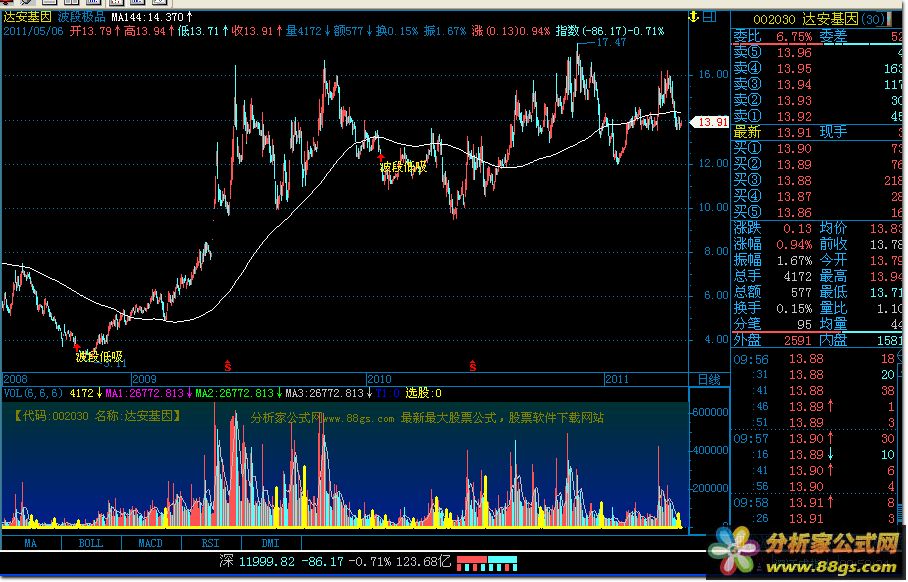Click the 123.68亿 turnover in the status bar

coord(424,562)
